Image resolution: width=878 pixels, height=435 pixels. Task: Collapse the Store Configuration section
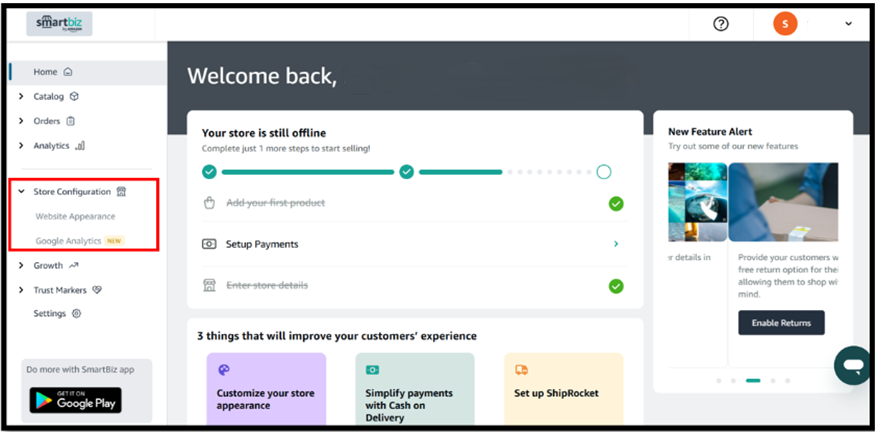click(21, 192)
